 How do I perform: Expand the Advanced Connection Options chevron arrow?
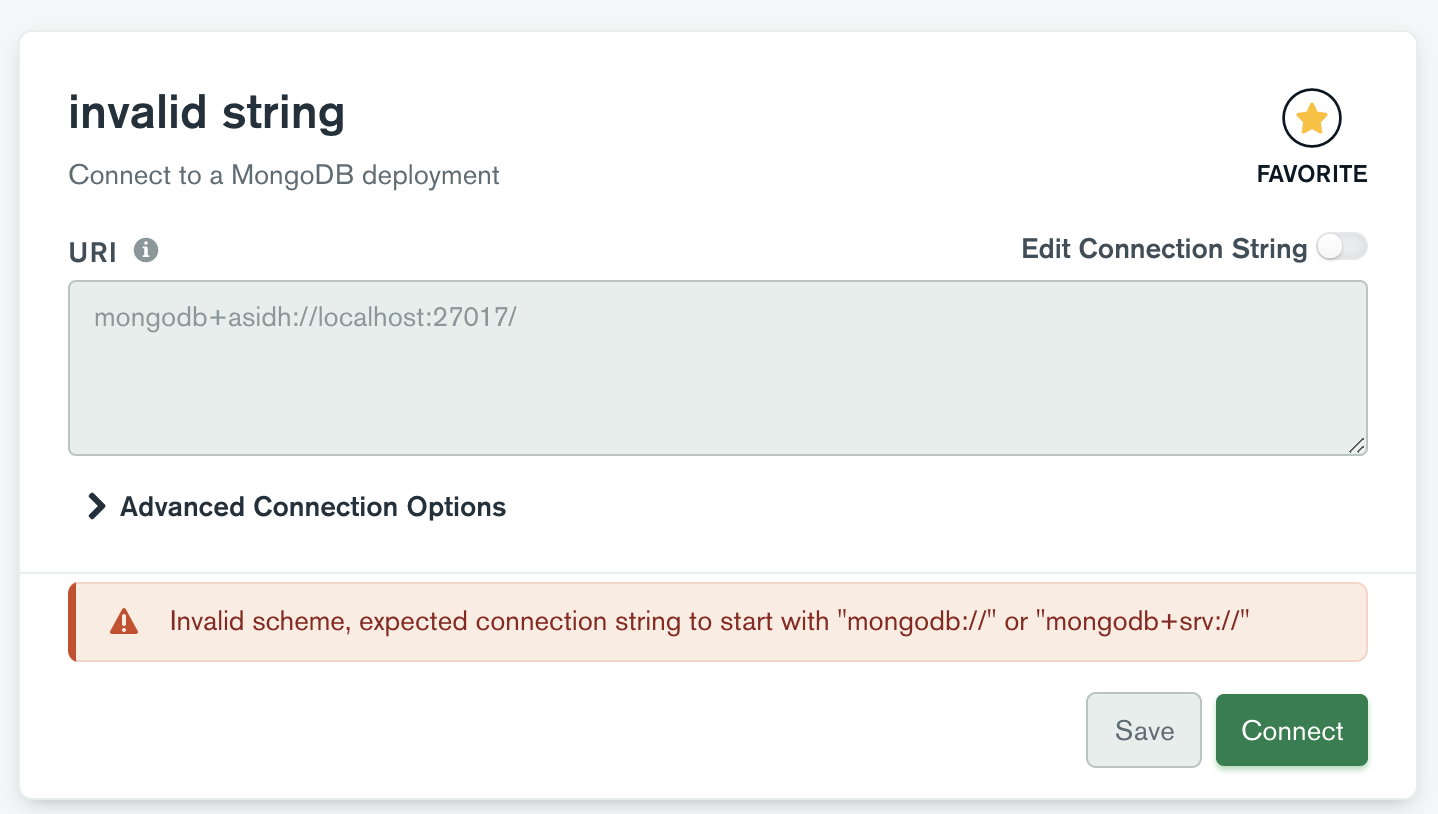pos(96,507)
